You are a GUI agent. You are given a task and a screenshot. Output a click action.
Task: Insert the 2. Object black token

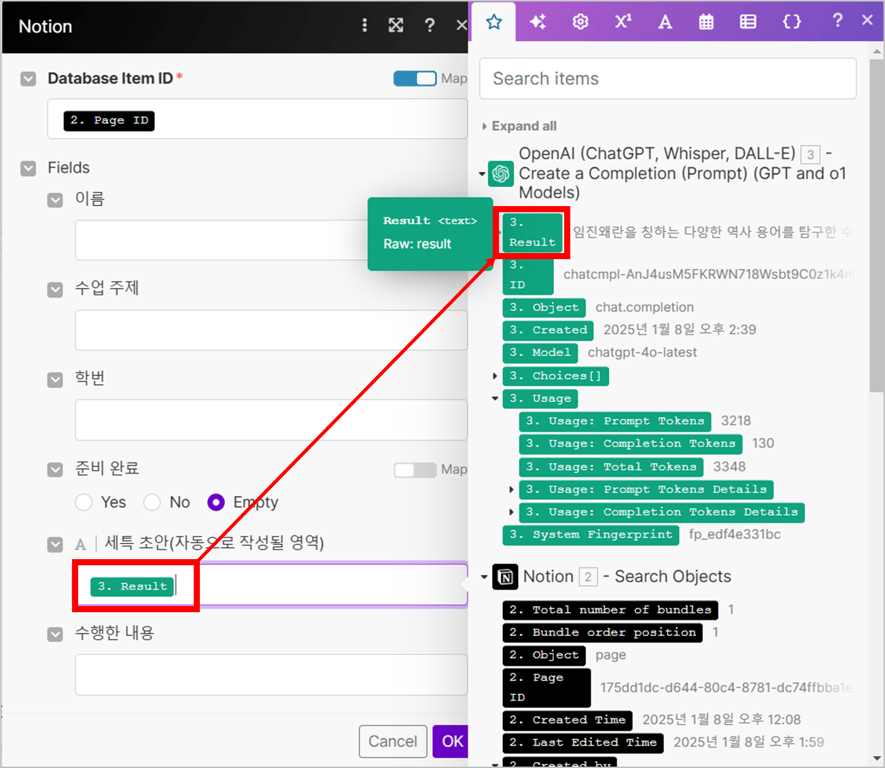[x=544, y=655]
